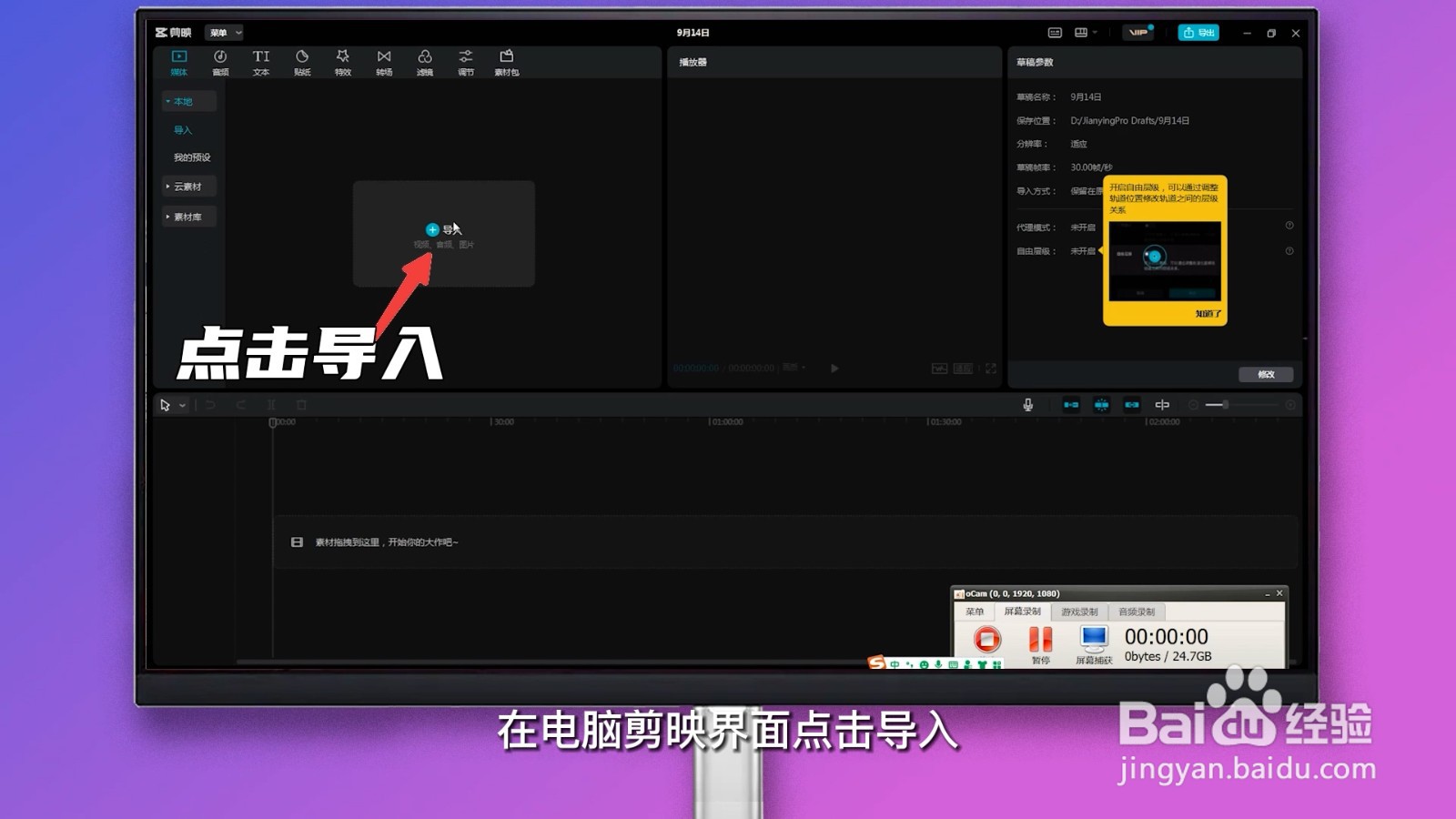Open the selection tool dropdown arrow
1456x819 pixels.
tap(183, 406)
